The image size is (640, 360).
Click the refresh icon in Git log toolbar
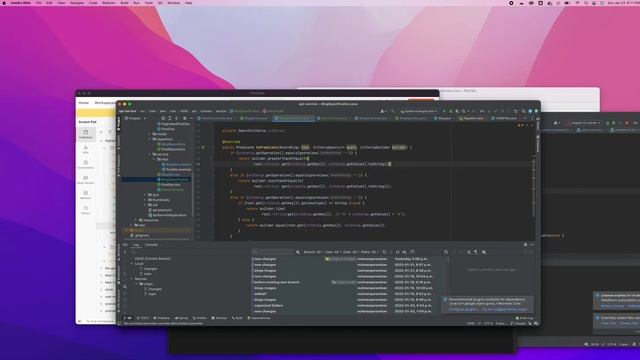(384, 252)
